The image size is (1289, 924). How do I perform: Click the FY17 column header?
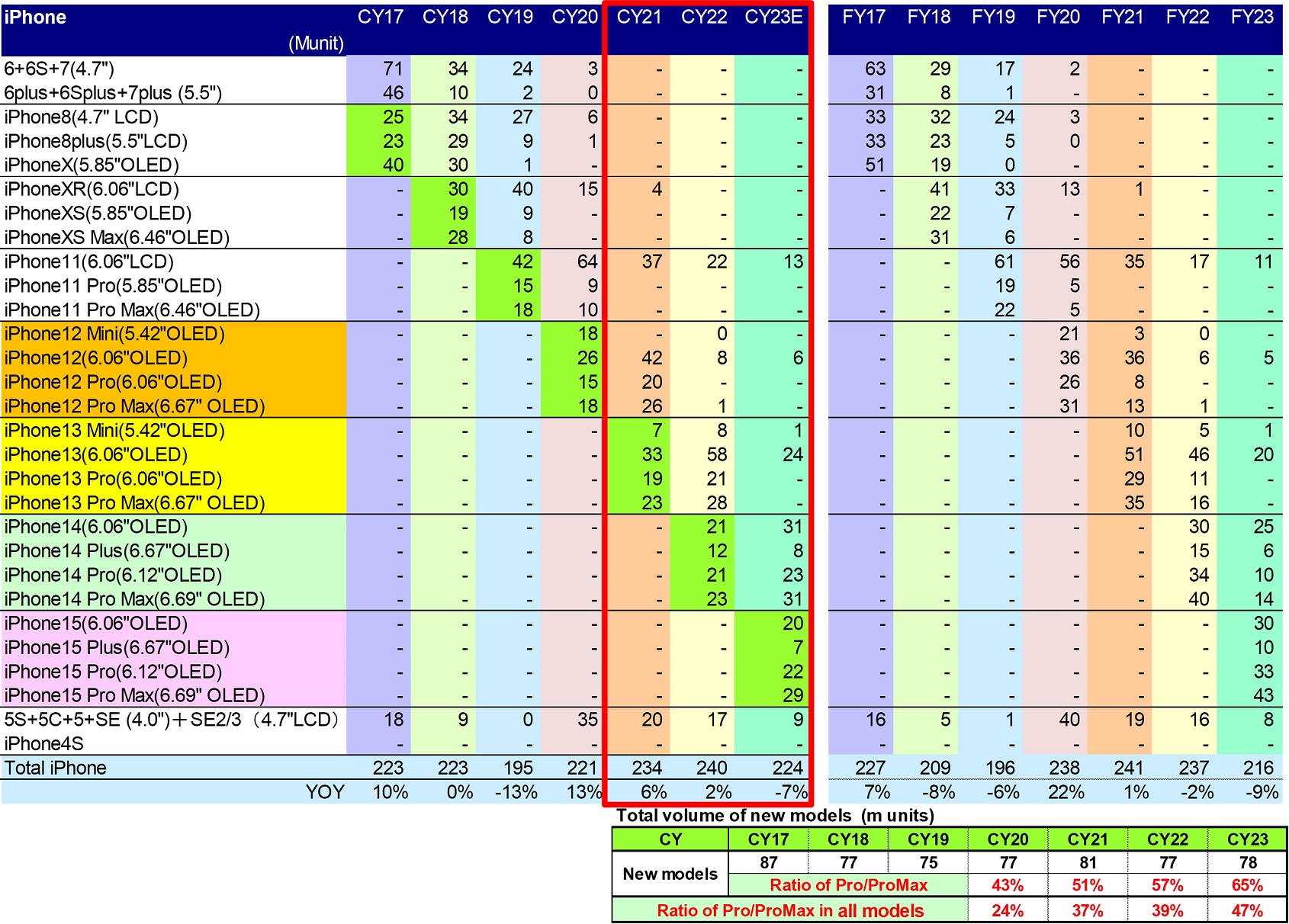[863, 18]
